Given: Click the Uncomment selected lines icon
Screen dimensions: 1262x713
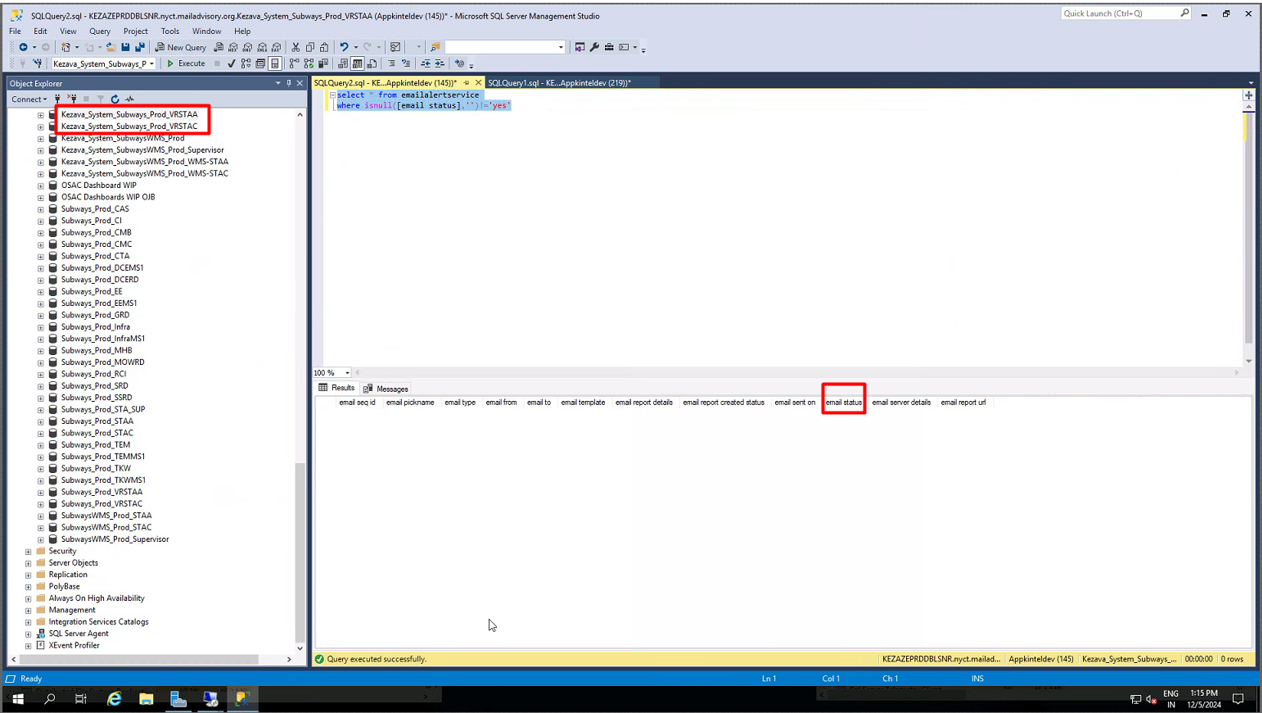Looking at the screenshot, I should point(405,63).
